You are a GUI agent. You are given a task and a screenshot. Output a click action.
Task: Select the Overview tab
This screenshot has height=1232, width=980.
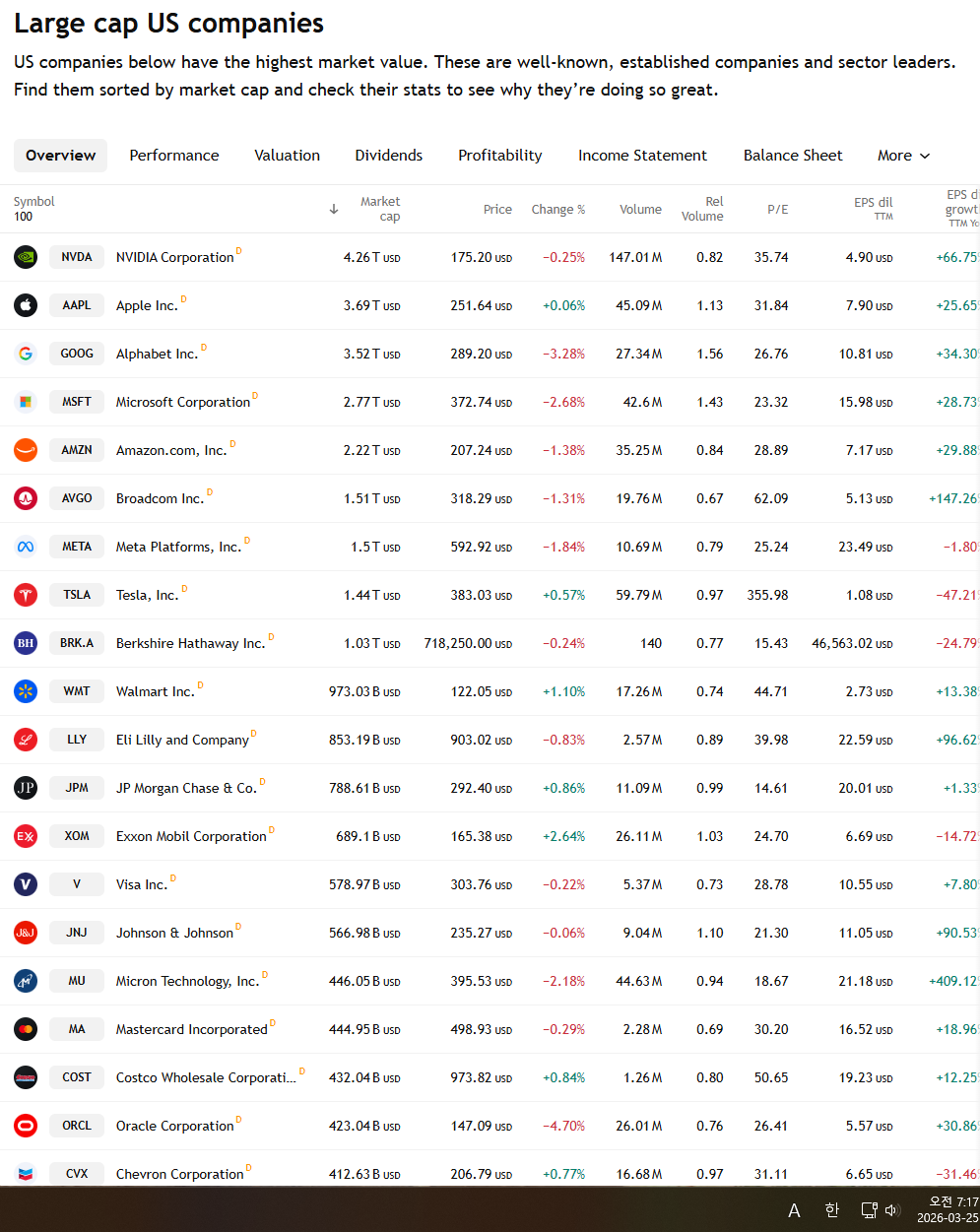point(61,156)
